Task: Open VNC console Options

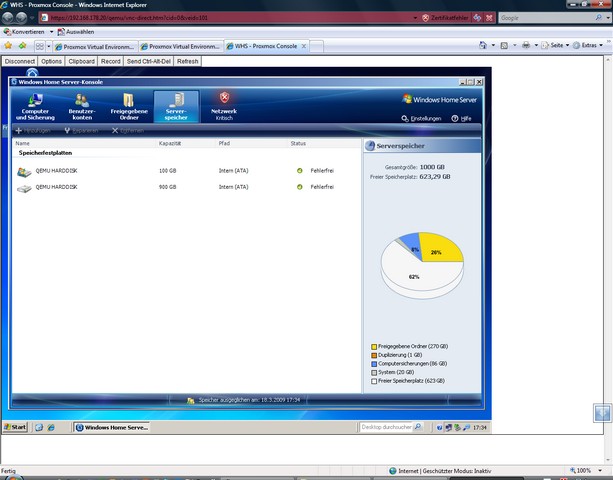Action: coord(52,61)
